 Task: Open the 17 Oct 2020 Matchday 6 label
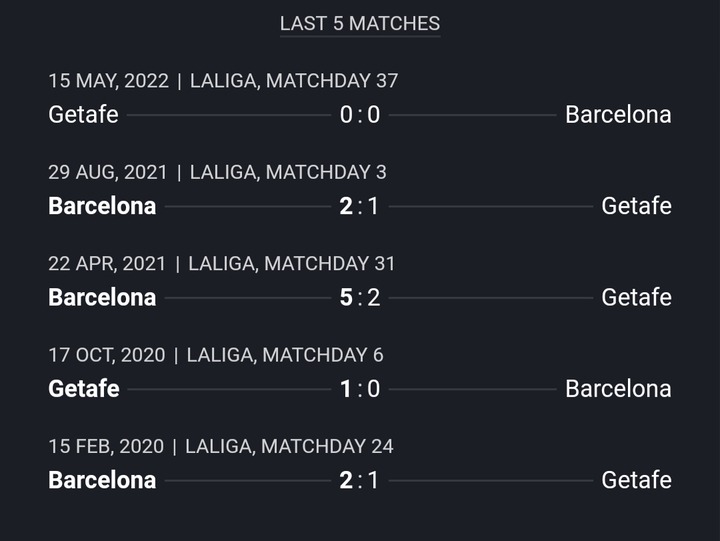tap(216, 355)
